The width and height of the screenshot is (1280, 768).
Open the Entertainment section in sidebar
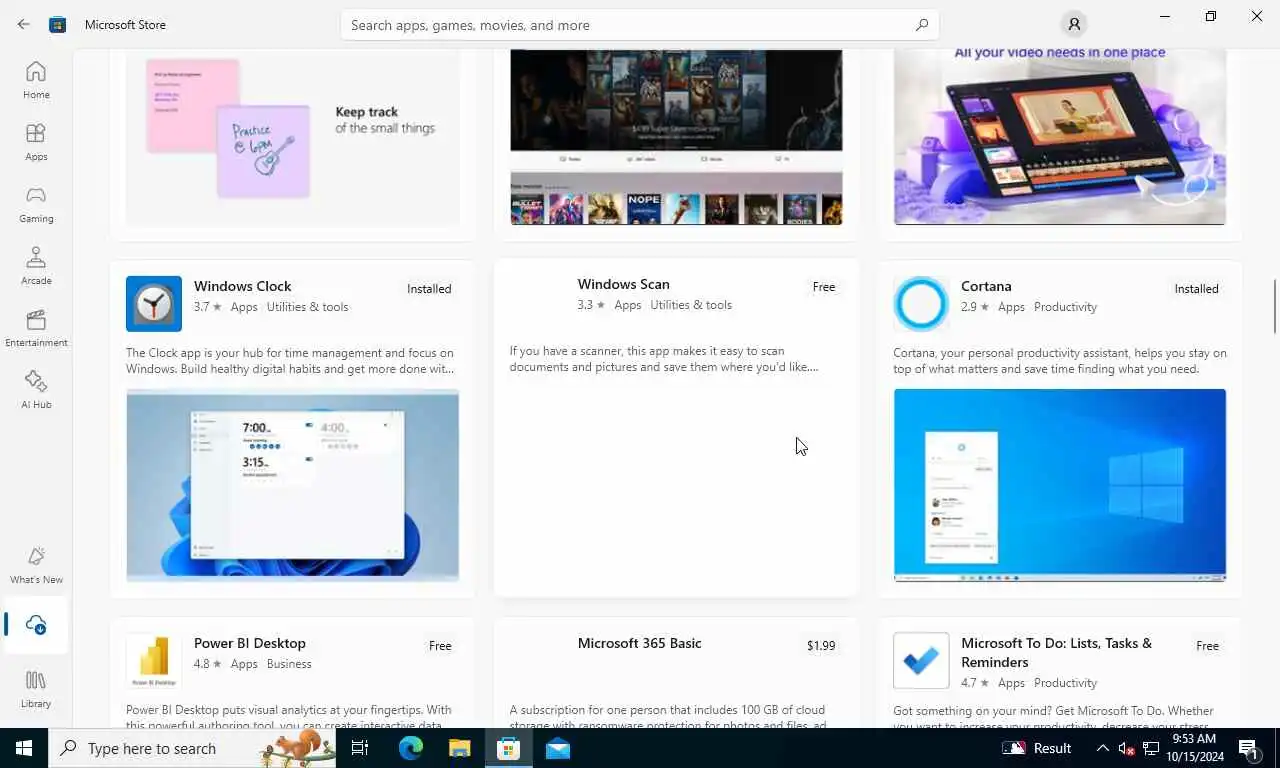(36, 328)
